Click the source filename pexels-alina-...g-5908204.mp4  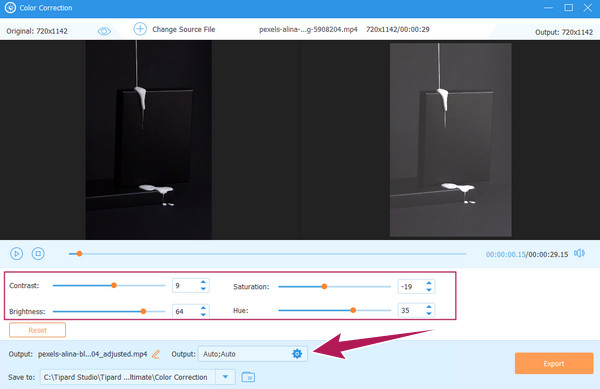[x=308, y=29]
